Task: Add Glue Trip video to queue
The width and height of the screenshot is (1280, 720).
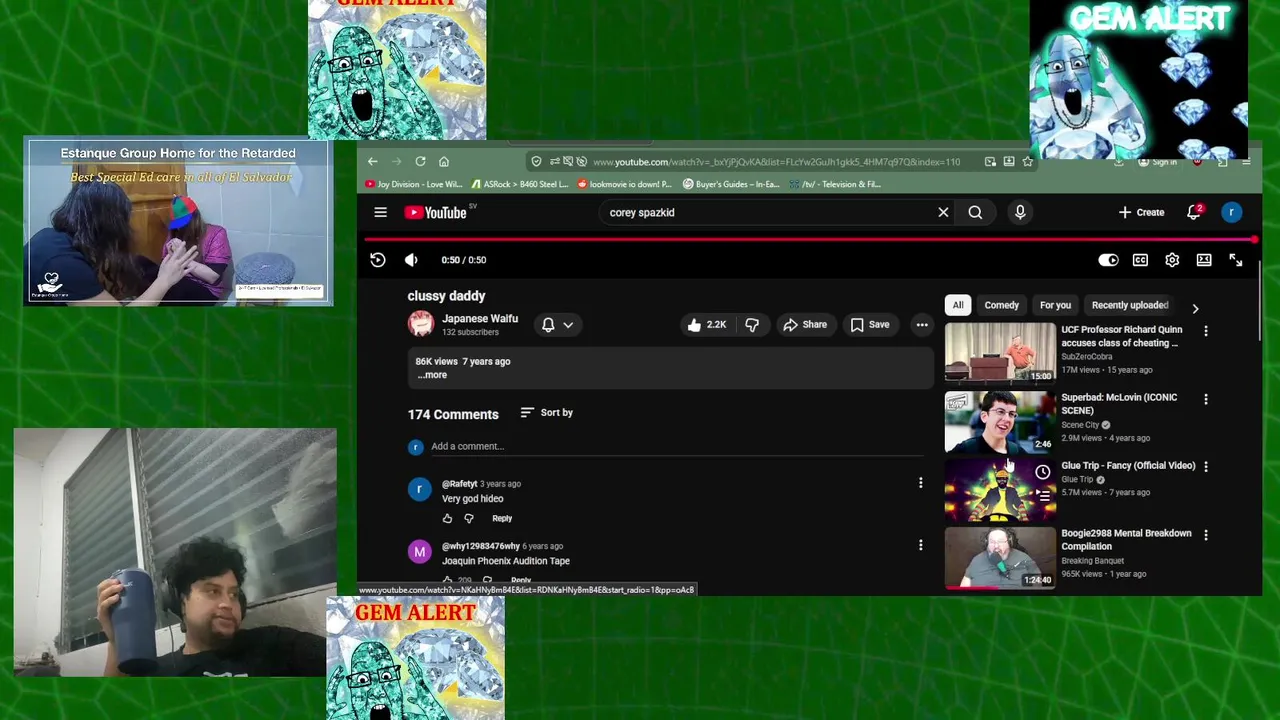Action: 1043,495
